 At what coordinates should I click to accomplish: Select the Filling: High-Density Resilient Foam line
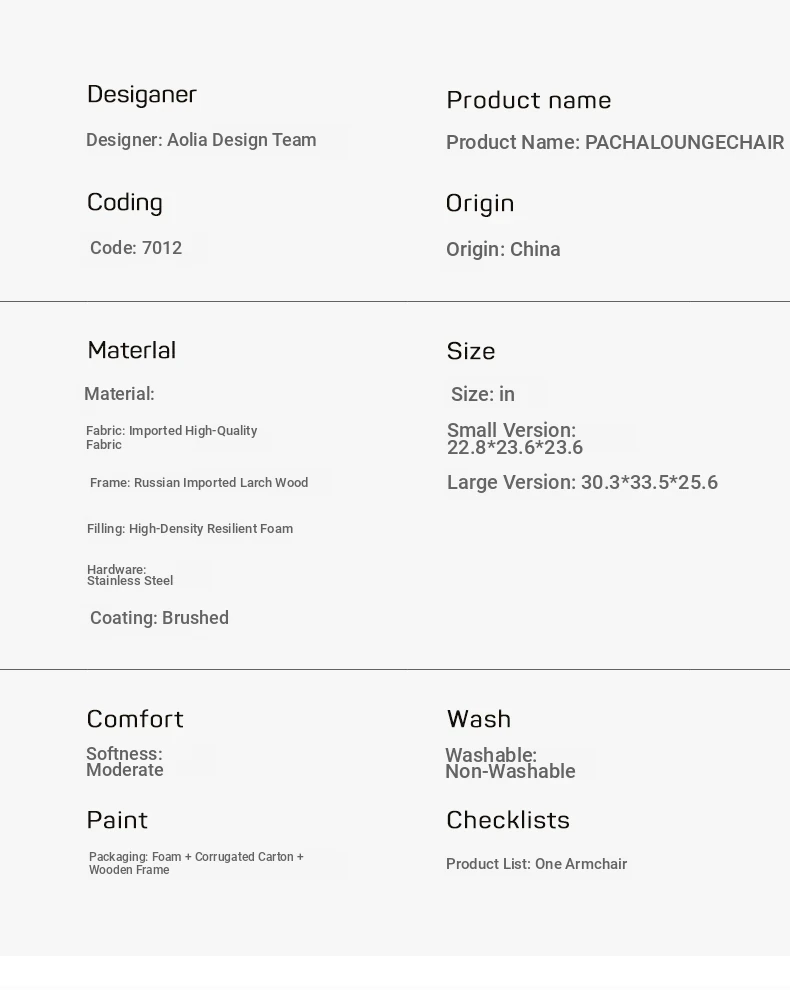point(190,529)
